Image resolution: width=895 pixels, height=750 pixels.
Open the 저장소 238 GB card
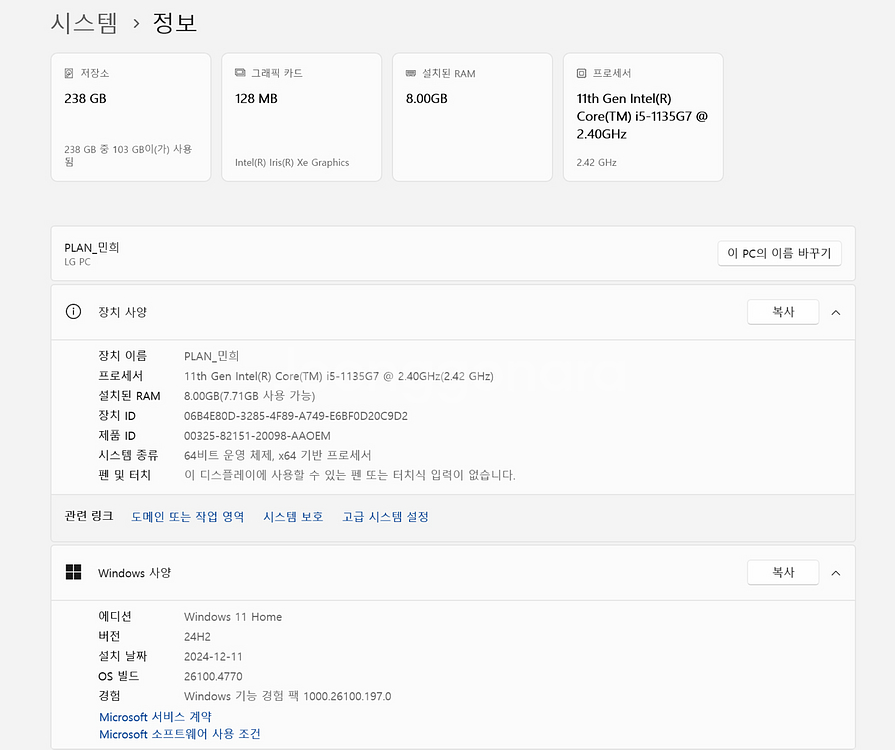pos(131,117)
